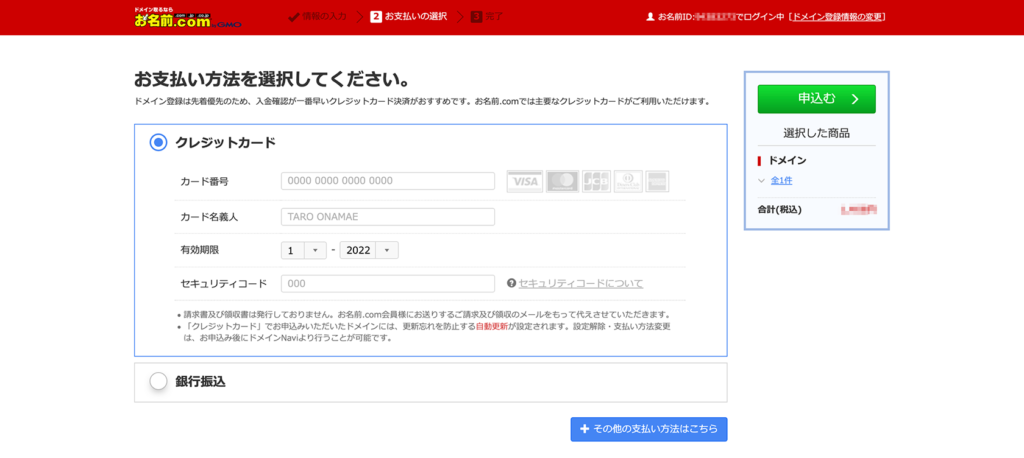Click the American Express card icon
The width and height of the screenshot is (1024, 458).
point(657,181)
